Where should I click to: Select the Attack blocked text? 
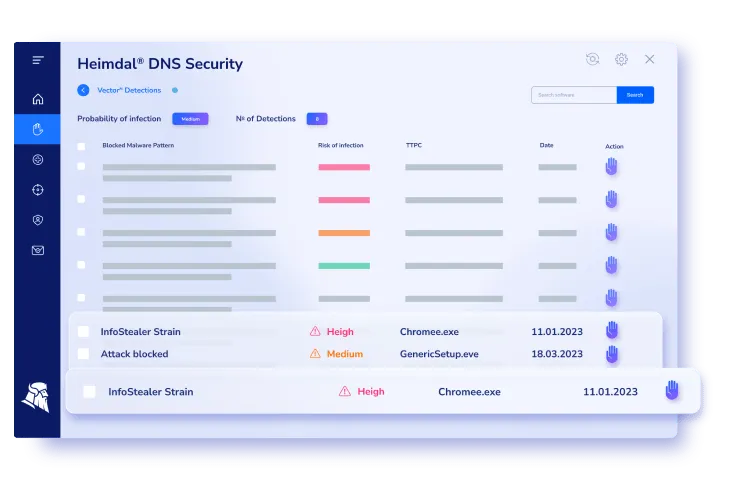point(135,354)
